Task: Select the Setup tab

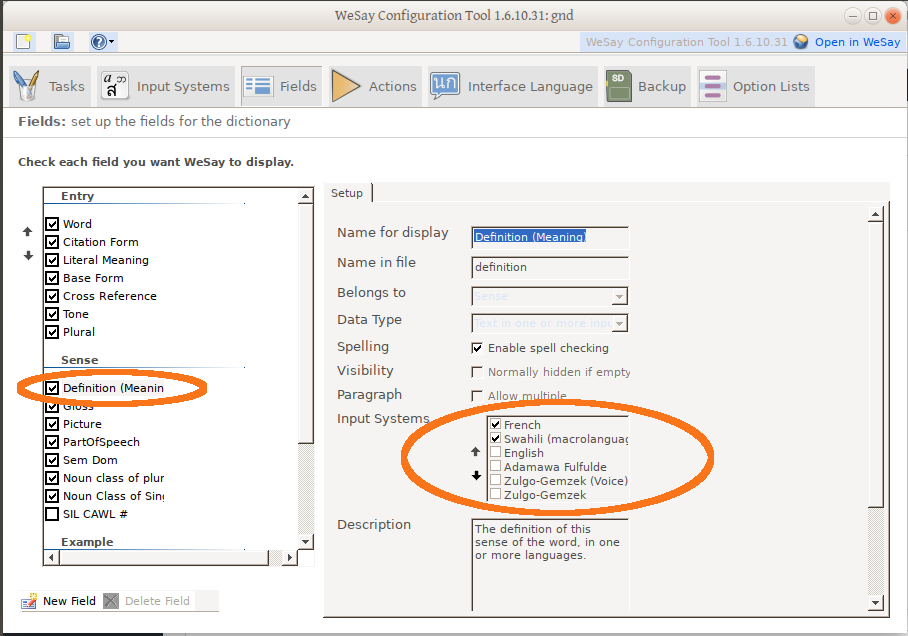Action: (x=347, y=193)
